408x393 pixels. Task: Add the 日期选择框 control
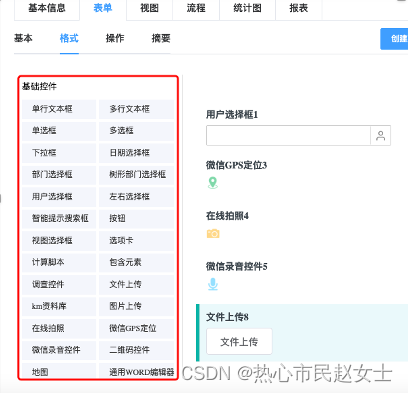(x=136, y=153)
